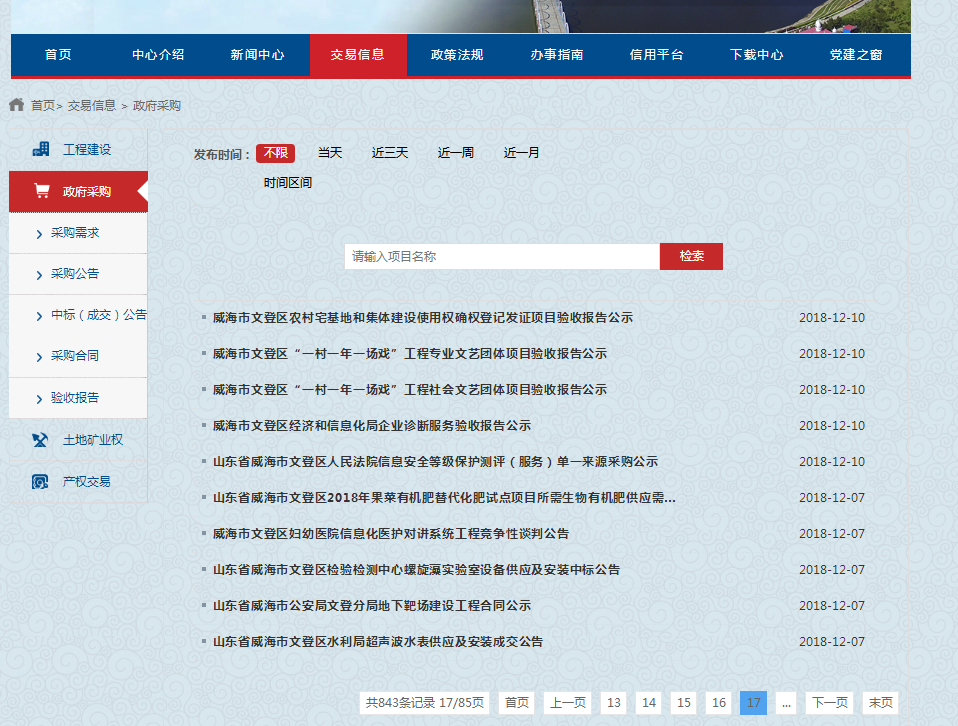Click the 土地矿业权 mining icon
The image size is (958, 726).
click(x=41, y=440)
